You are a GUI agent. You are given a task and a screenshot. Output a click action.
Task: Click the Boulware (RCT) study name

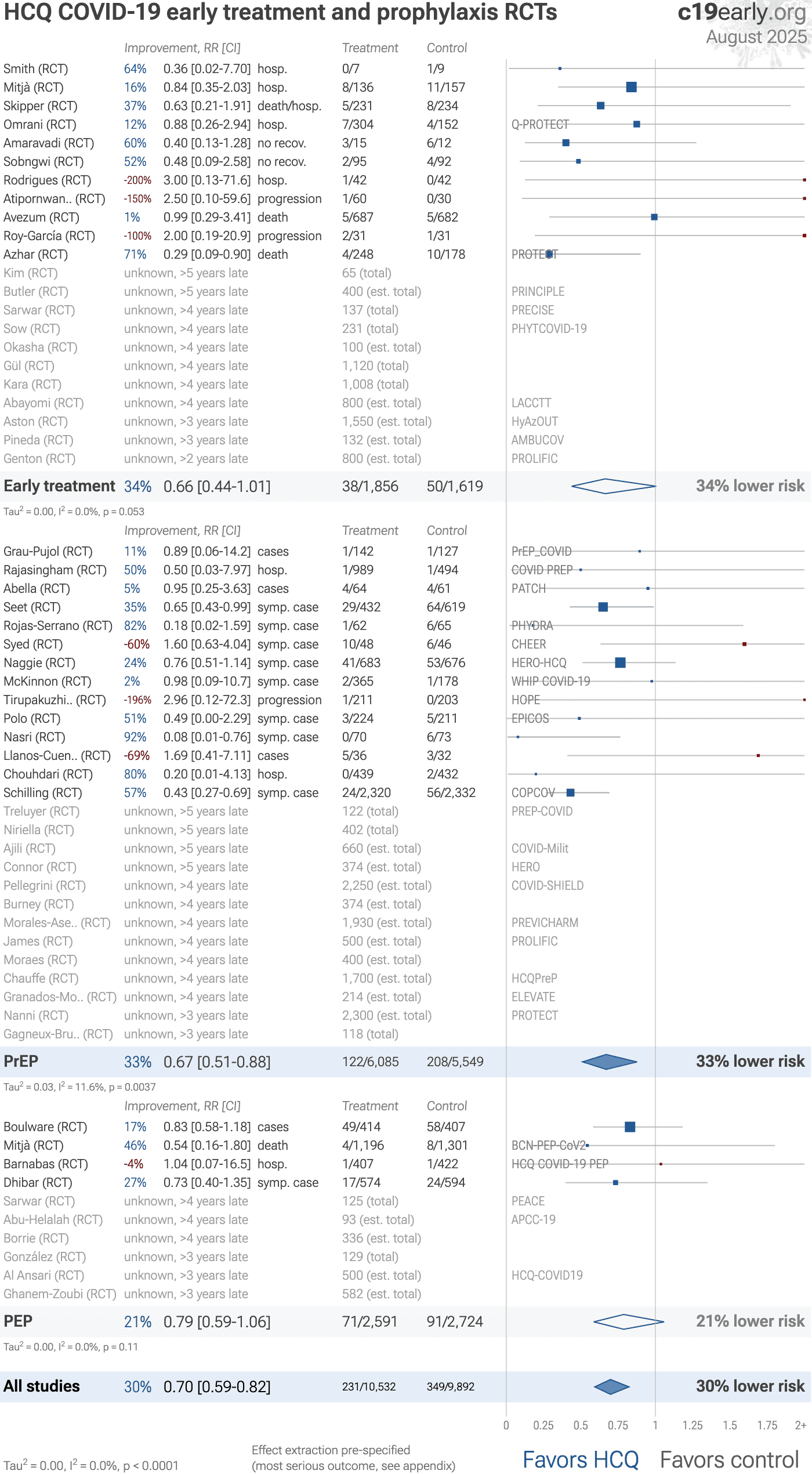tap(45, 1127)
